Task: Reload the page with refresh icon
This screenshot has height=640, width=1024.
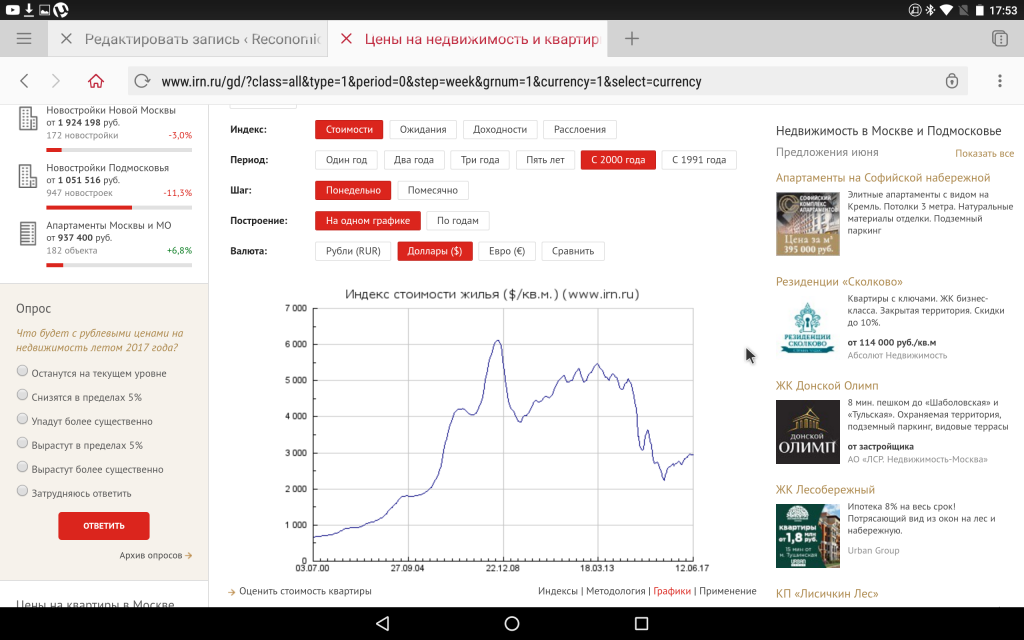Action: (x=142, y=81)
